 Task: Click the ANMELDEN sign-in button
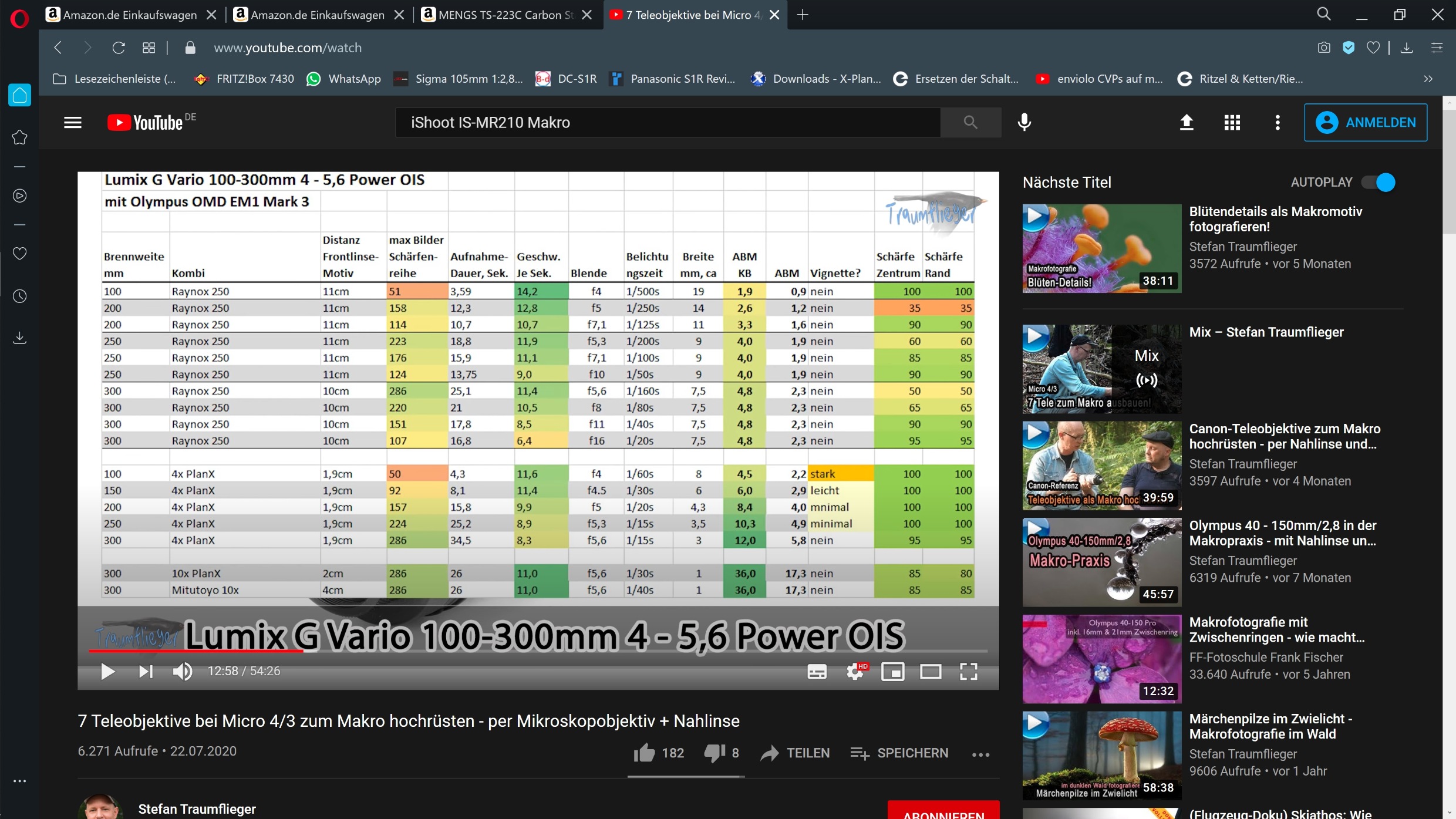click(1366, 122)
